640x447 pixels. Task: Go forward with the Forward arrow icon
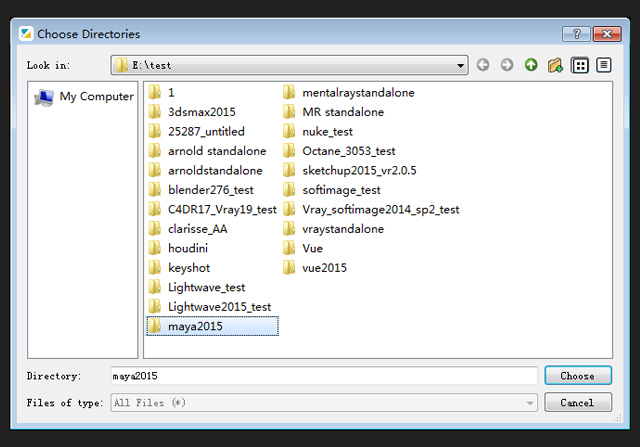point(507,65)
